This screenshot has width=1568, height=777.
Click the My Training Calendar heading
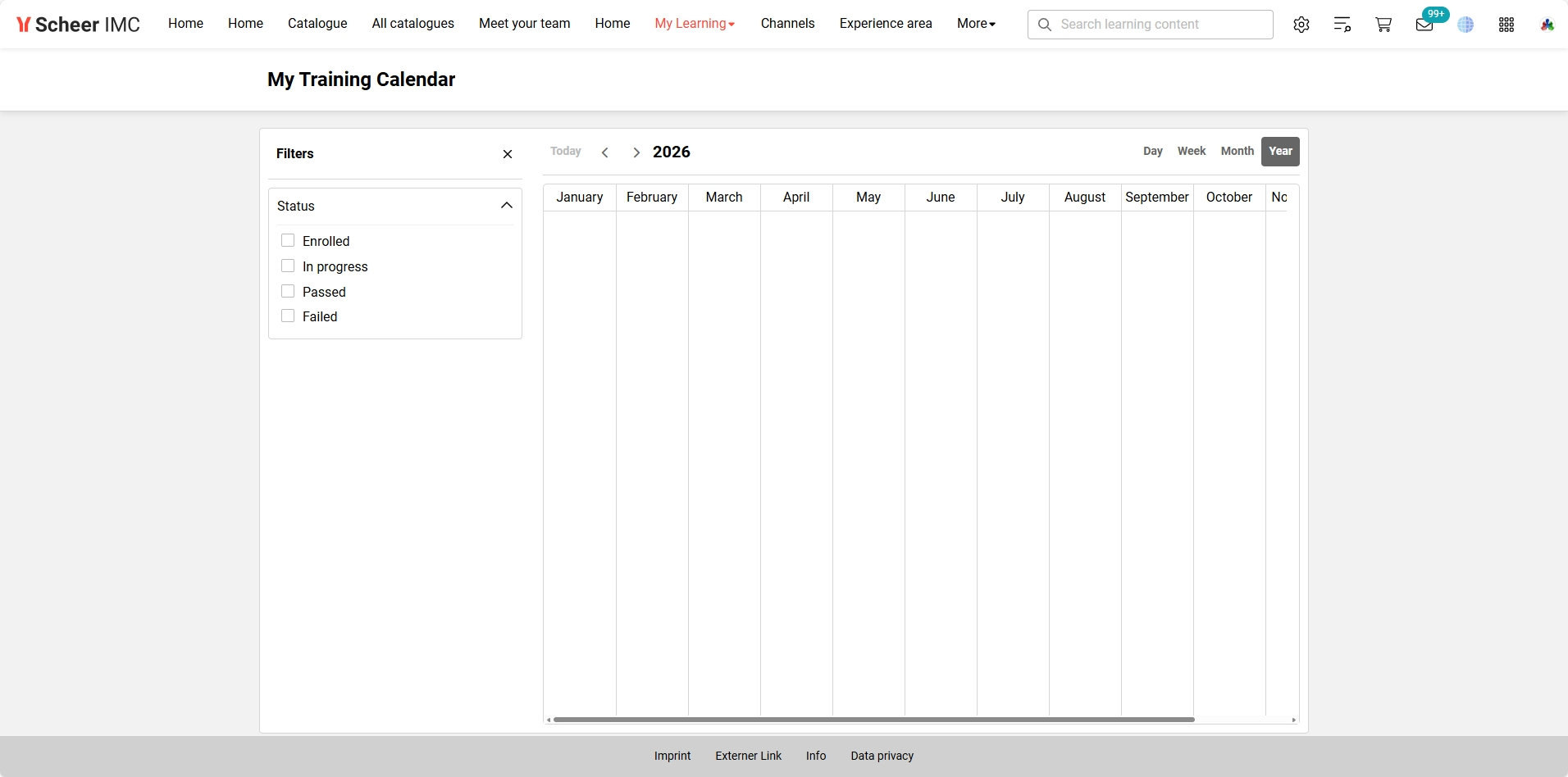click(361, 80)
